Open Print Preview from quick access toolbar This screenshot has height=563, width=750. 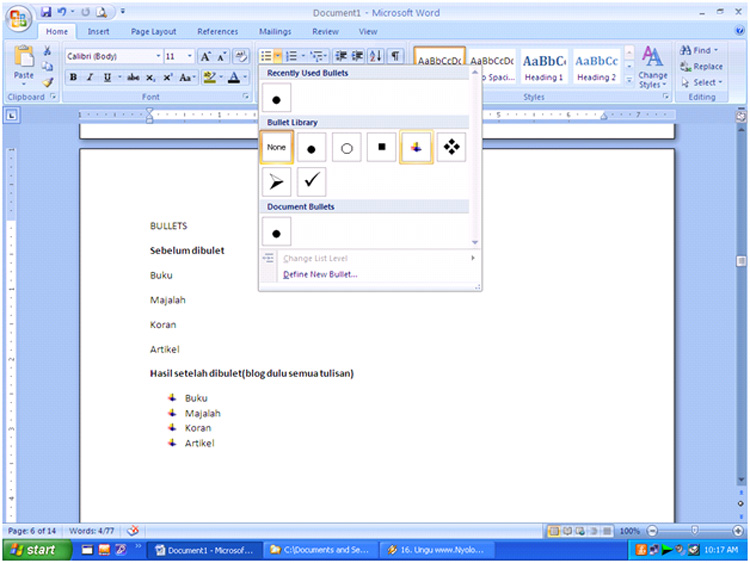tap(101, 12)
